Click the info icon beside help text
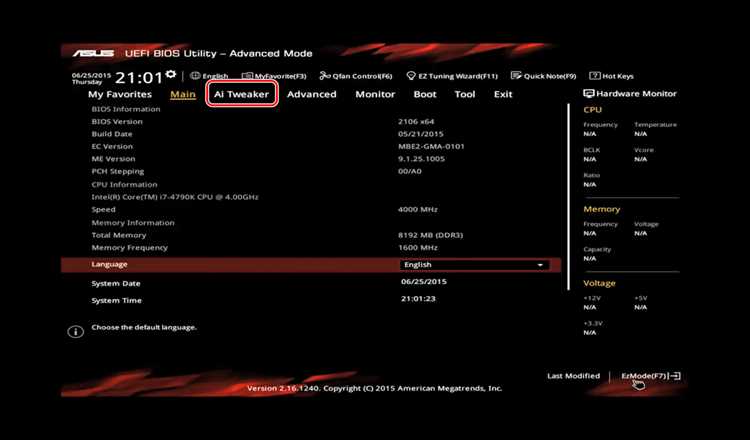This screenshot has width=750, height=440. [x=76, y=331]
